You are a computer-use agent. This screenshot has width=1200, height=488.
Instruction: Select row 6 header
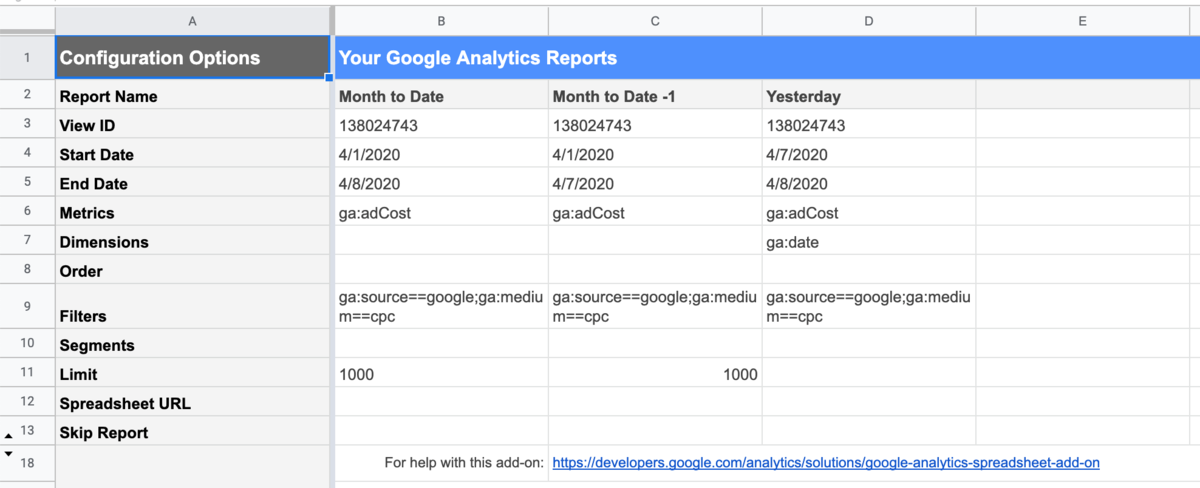click(27, 212)
